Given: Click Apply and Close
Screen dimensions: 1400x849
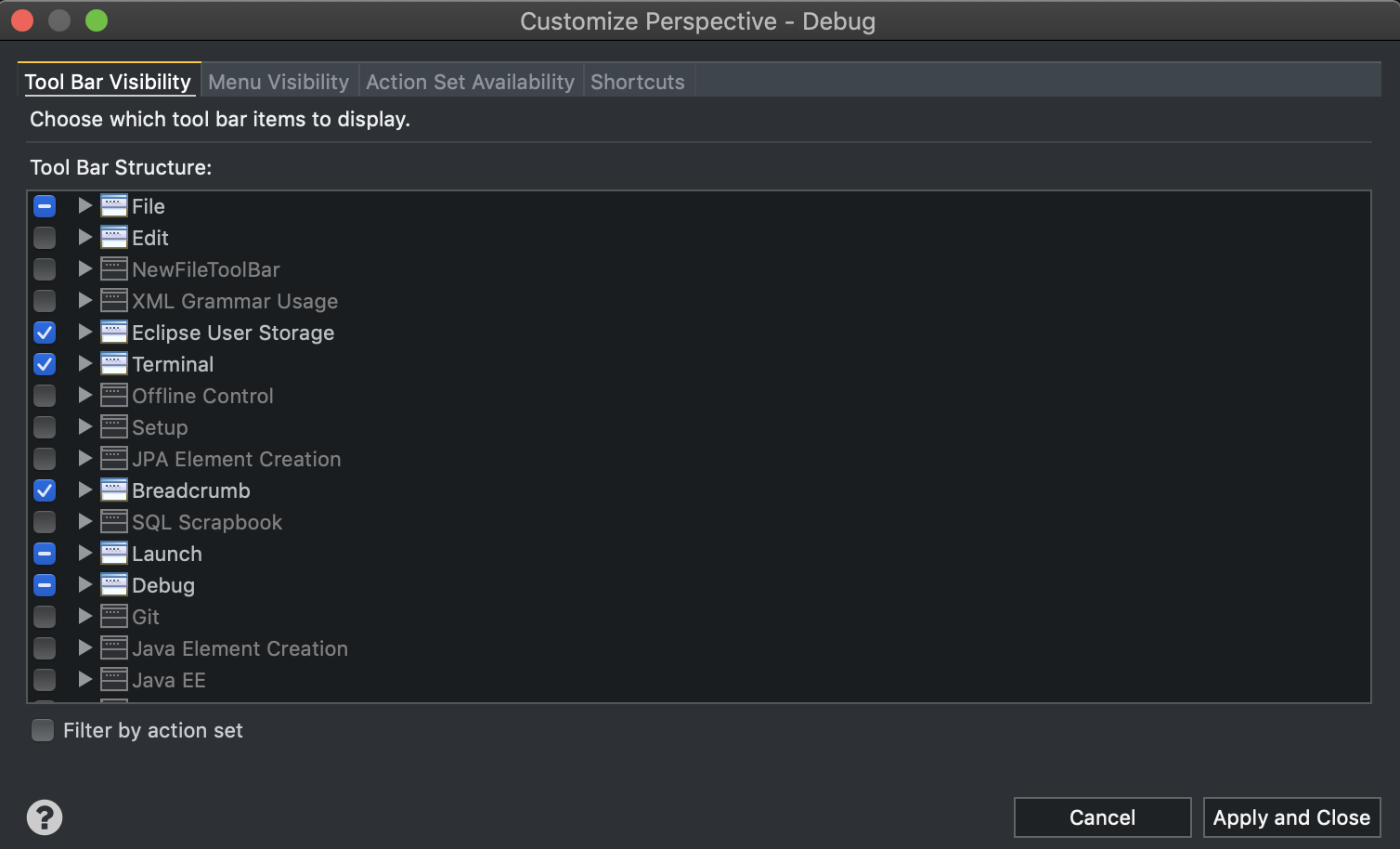Looking at the screenshot, I should pos(1291,817).
